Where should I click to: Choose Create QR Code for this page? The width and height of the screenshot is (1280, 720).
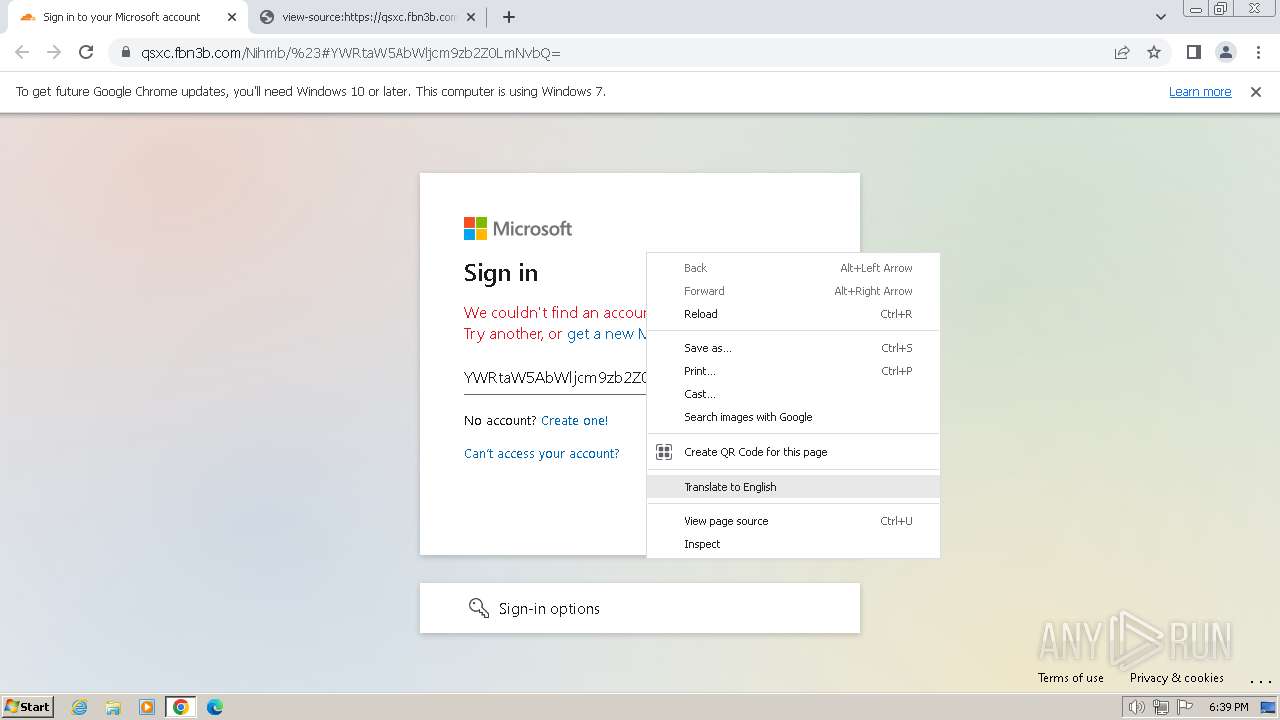793,452
